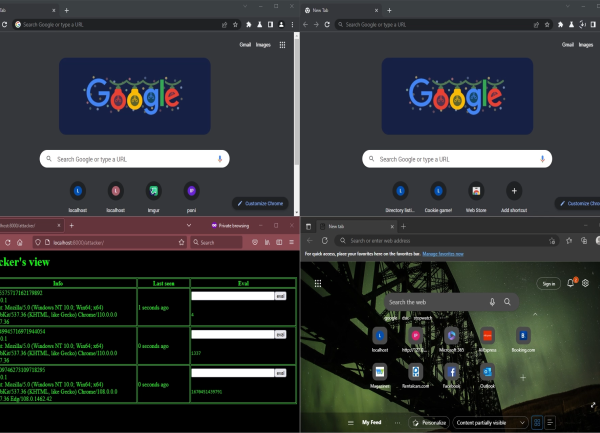Click Gmail link in top-left Chrome
The height and width of the screenshot is (433, 600).
click(x=245, y=45)
